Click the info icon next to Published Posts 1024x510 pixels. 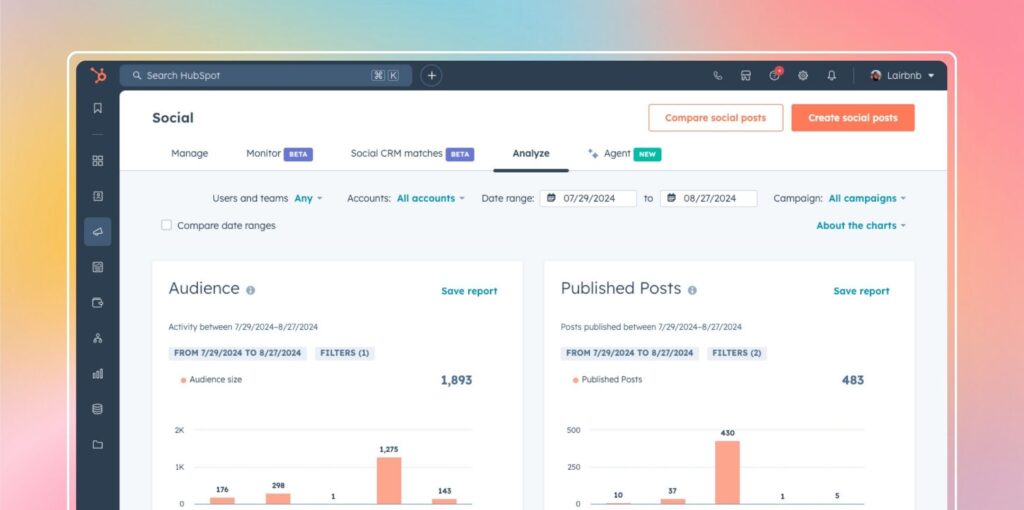[x=692, y=290]
